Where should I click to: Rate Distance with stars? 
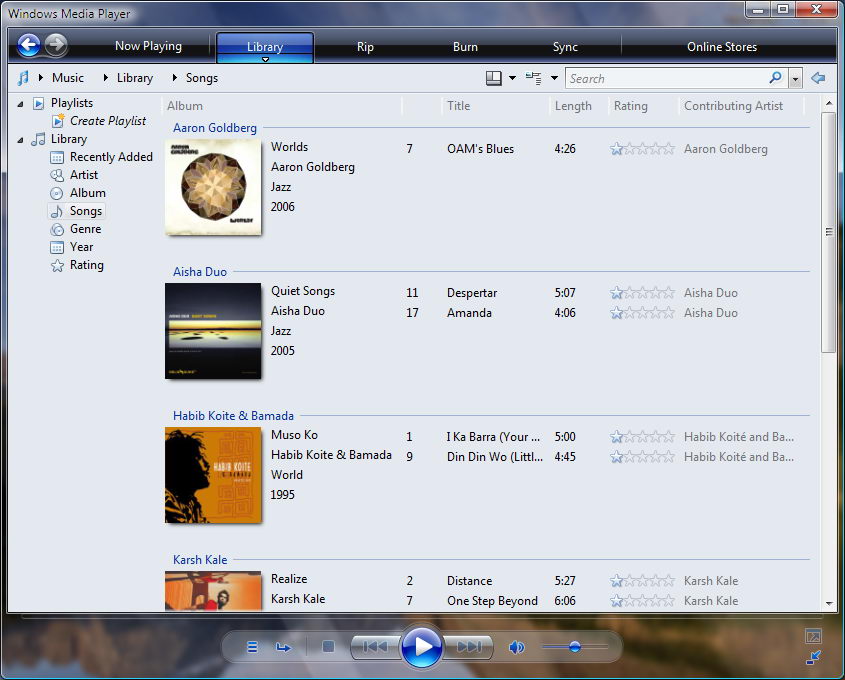pyautogui.click(x=642, y=581)
